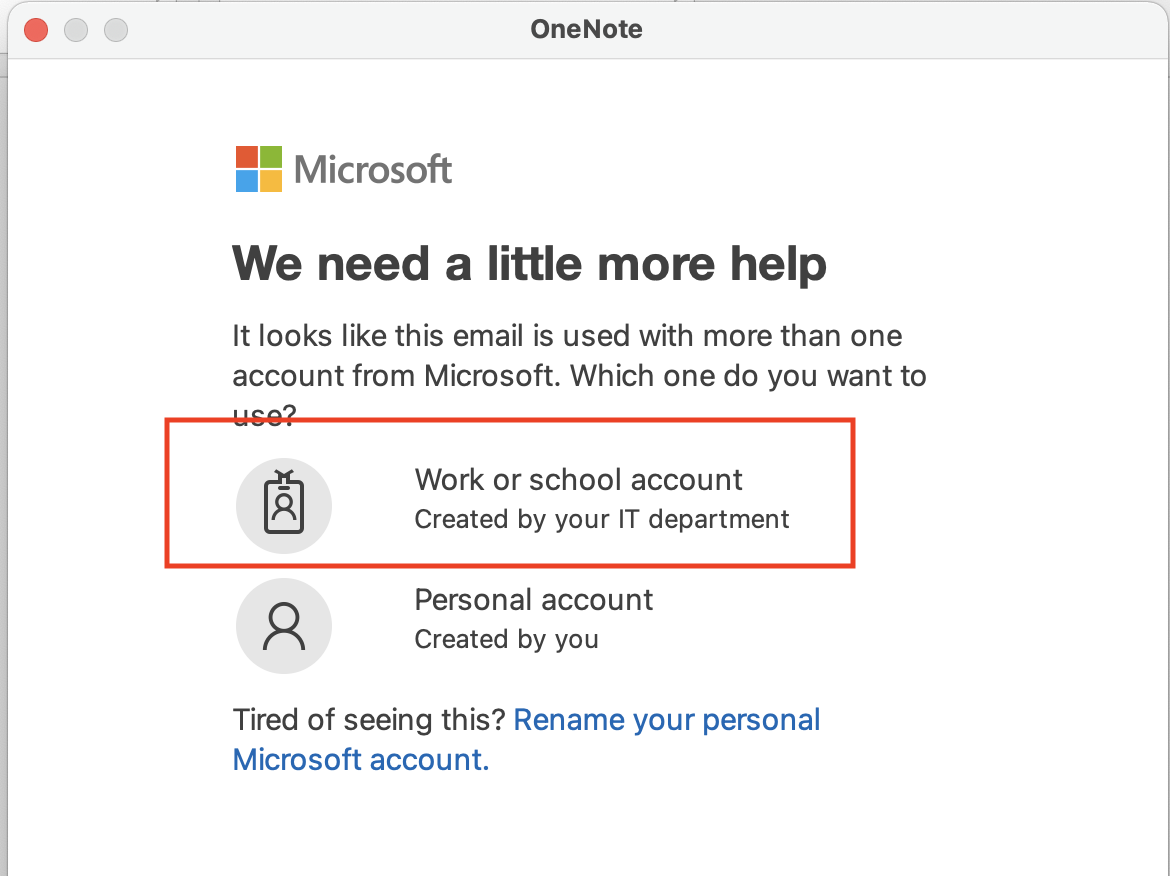The image size is (1170, 876).
Task: Click the Microsoft wordmark text
Action: click(x=373, y=170)
